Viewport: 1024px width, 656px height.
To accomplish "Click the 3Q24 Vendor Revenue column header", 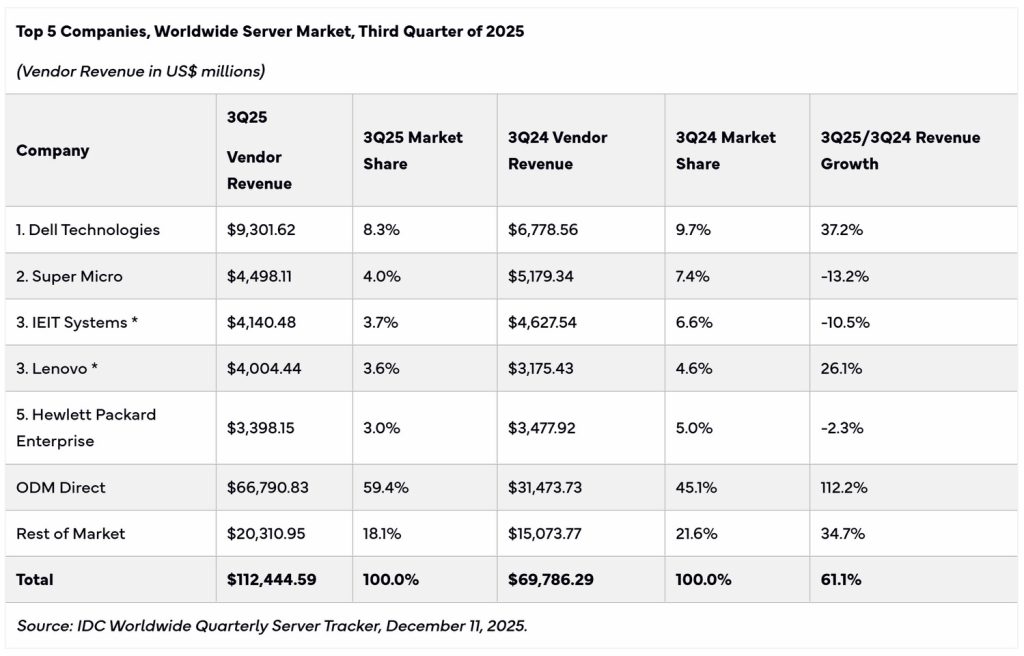I will point(557,150).
